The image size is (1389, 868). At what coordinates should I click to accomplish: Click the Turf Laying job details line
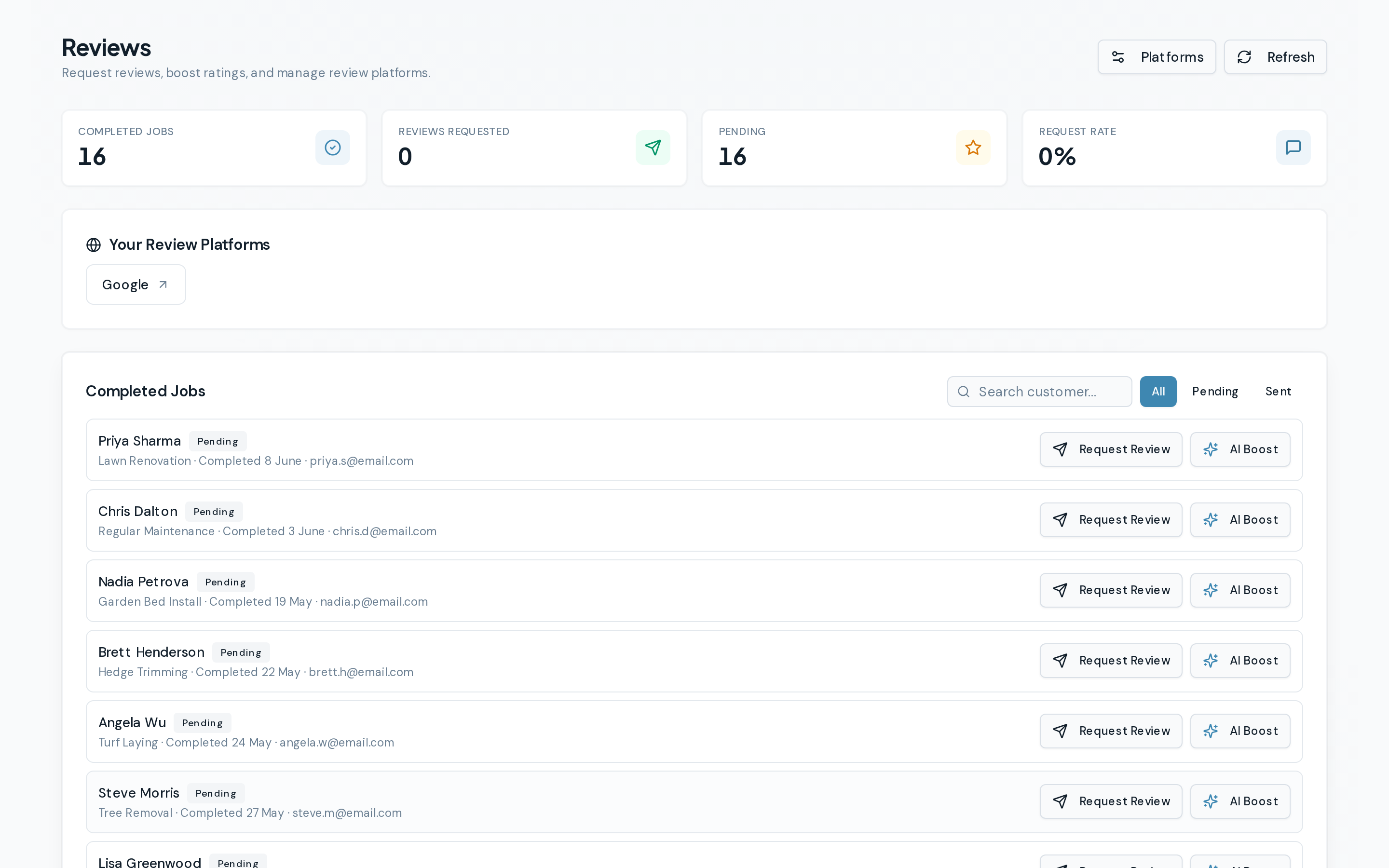pos(246,743)
